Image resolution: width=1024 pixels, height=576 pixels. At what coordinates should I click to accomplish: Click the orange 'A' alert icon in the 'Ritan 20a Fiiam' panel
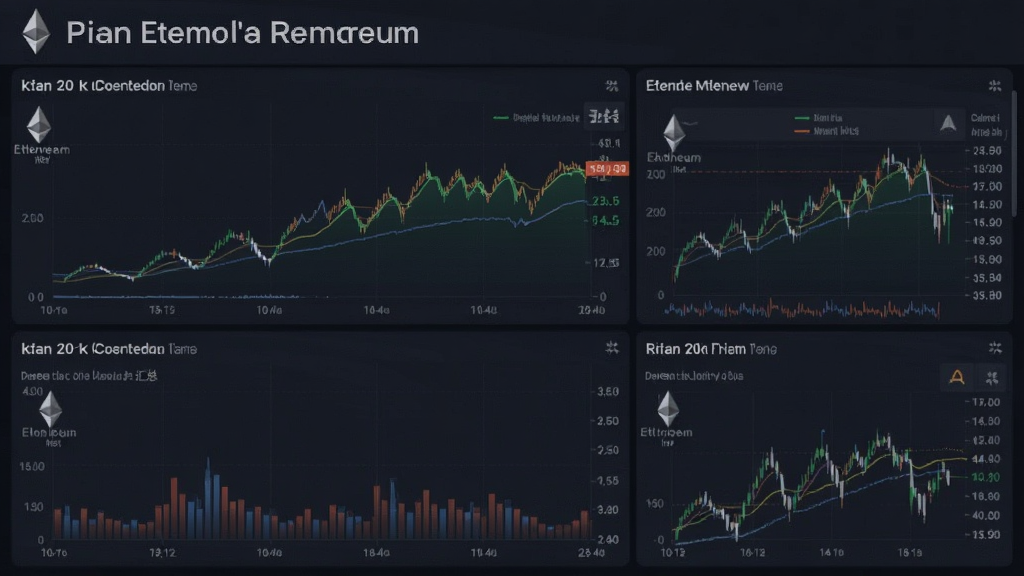[x=957, y=377]
